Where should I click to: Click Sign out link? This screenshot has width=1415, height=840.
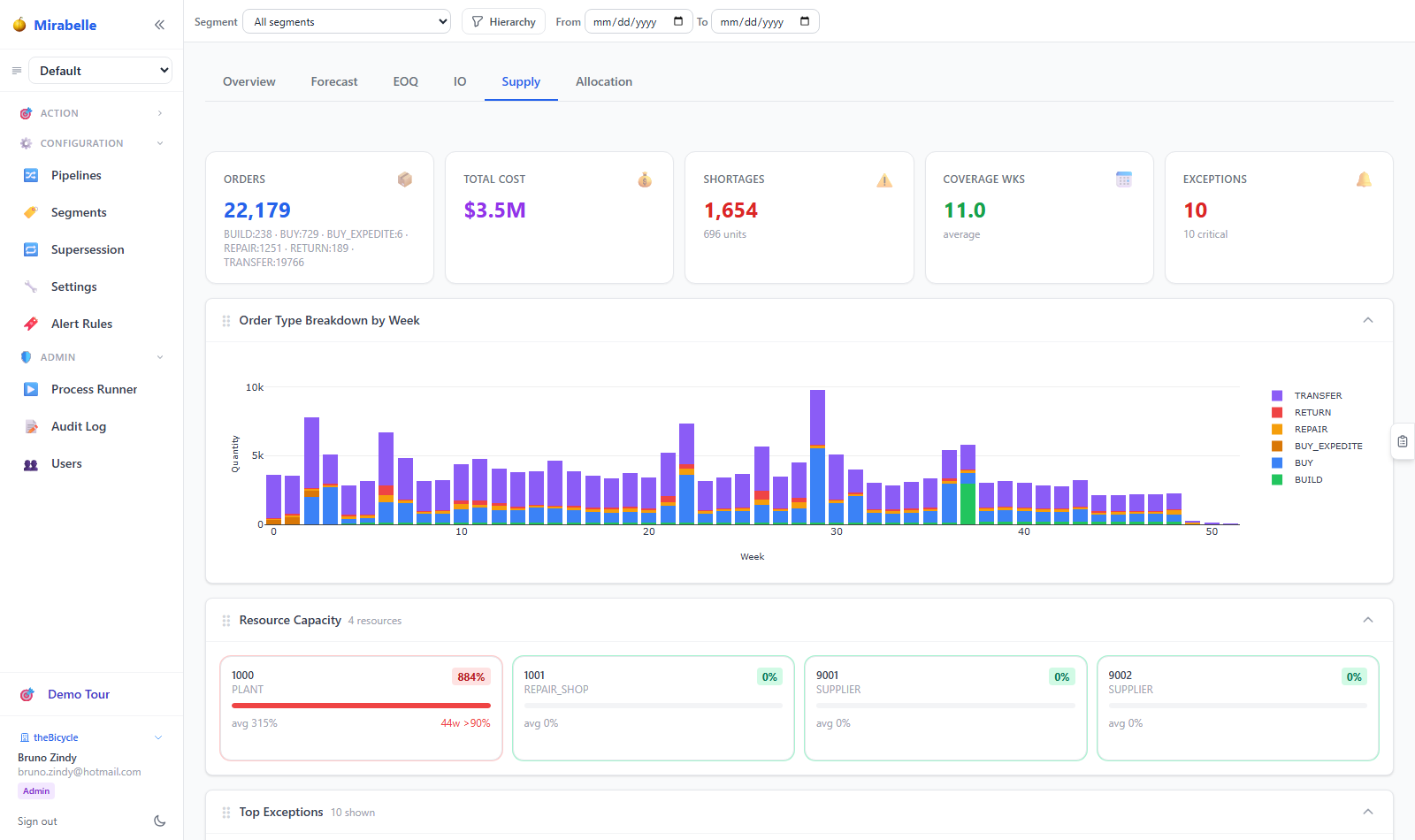[x=37, y=821]
